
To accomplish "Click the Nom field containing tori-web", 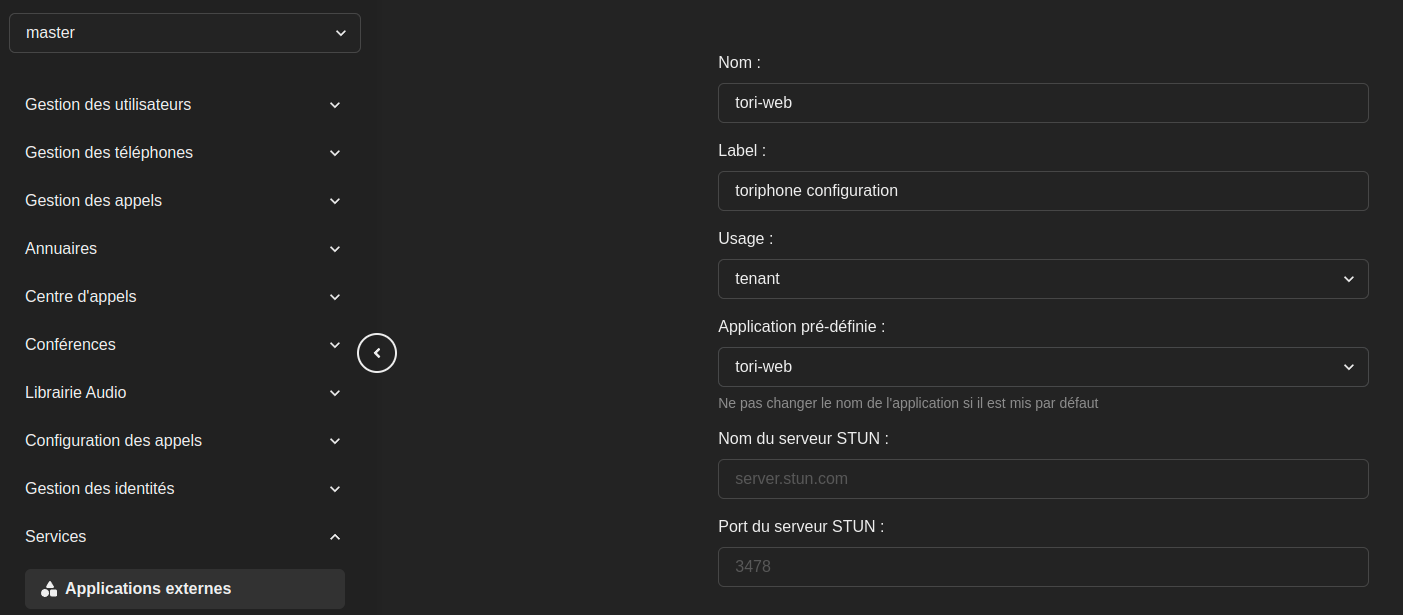I will tap(1042, 103).
